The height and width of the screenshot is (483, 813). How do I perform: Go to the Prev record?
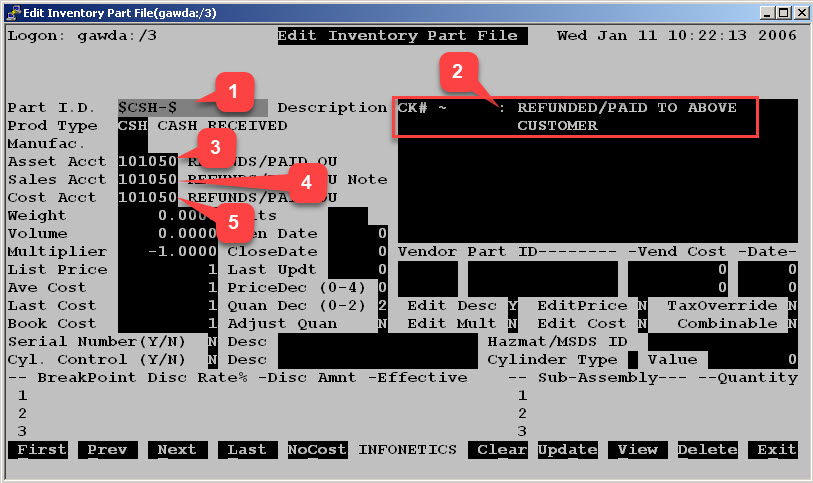[x=106, y=450]
